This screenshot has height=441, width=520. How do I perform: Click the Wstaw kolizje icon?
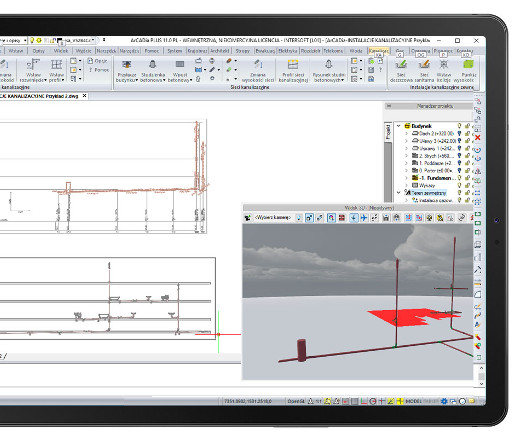point(444,64)
